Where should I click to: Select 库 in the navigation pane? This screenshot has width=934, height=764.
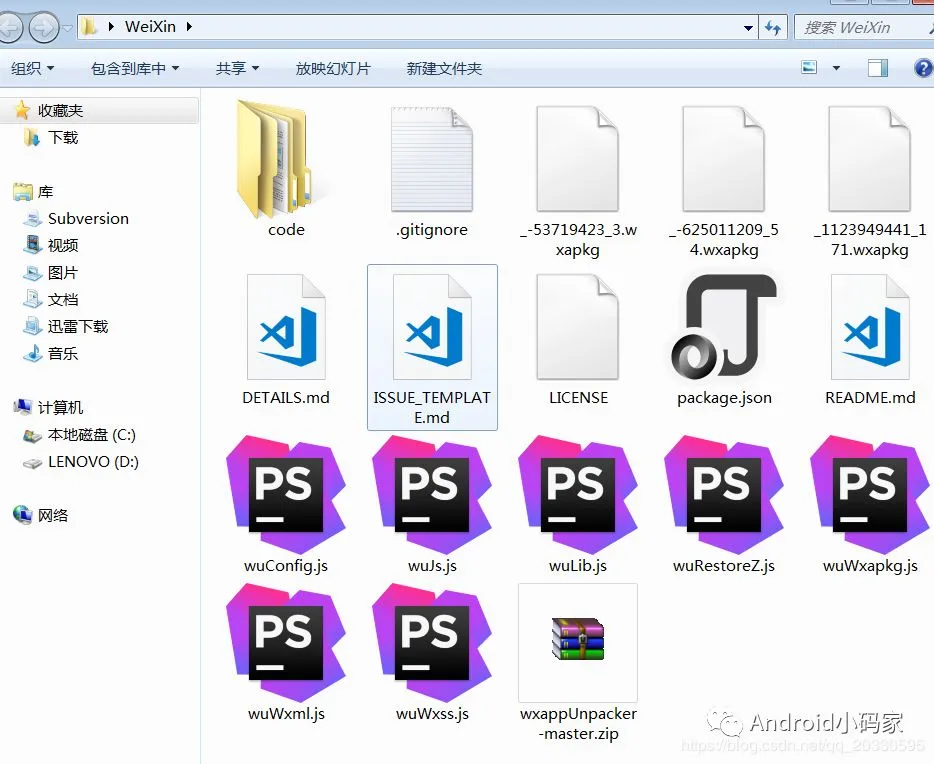(x=45, y=192)
